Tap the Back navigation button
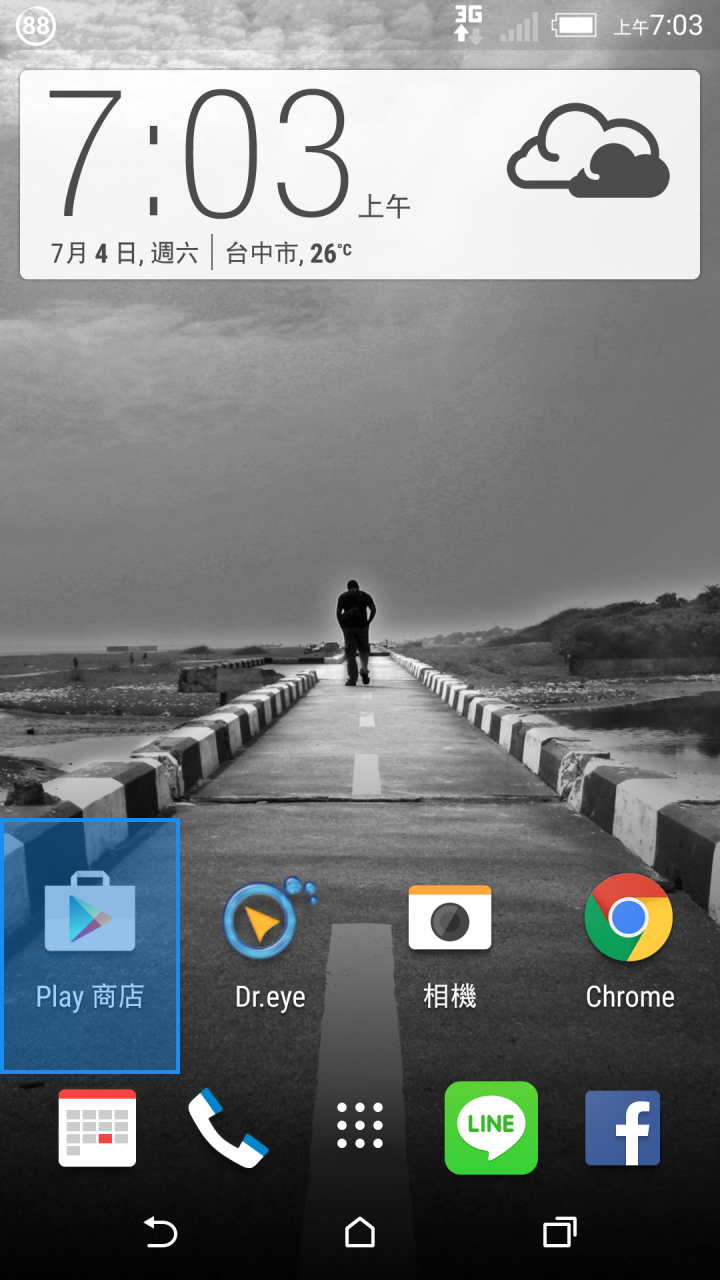Image resolution: width=720 pixels, height=1280 pixels. coord(160,1232)
